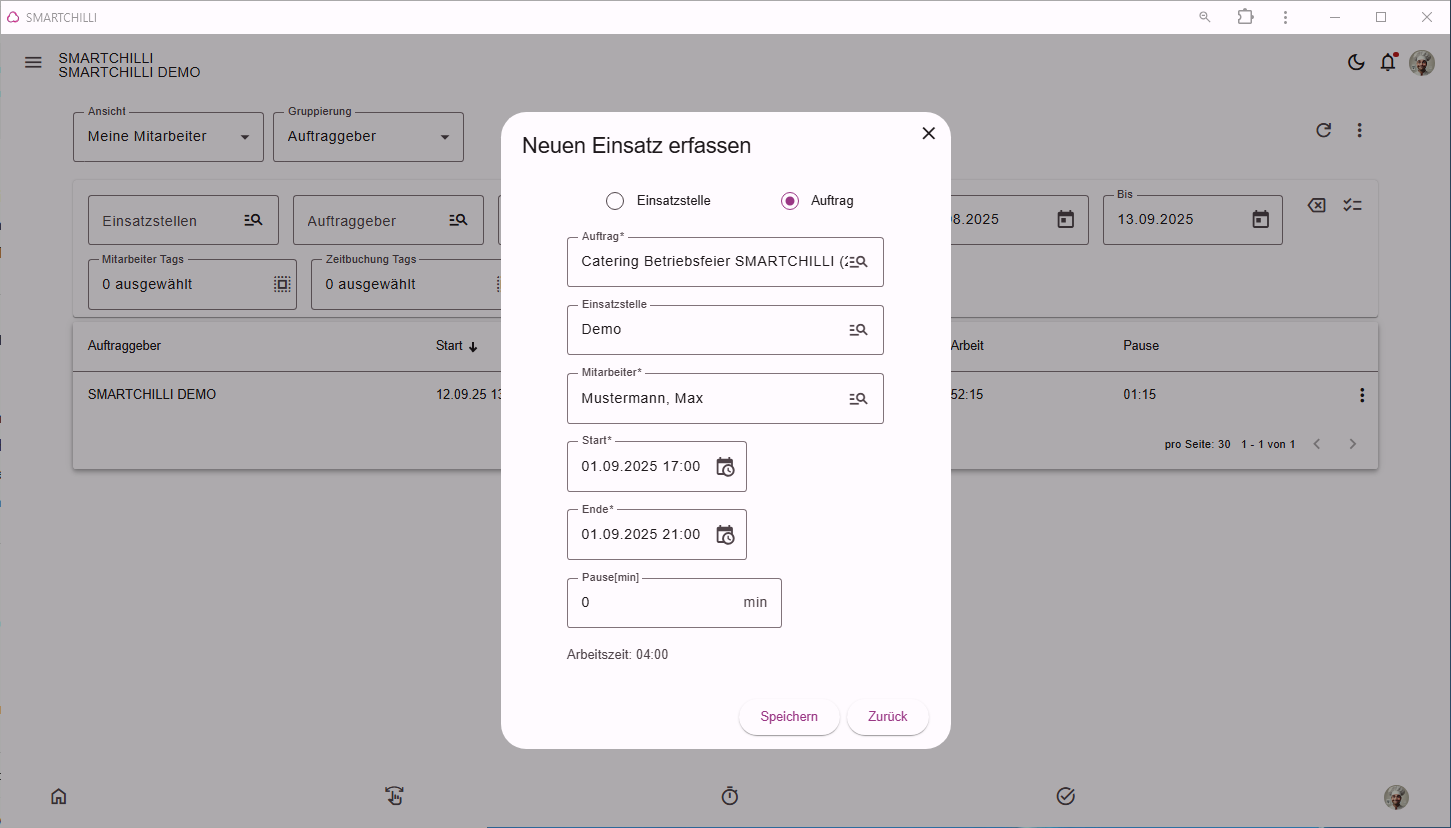Open Mitarbeiter search lookup icon
The image size is (1451, 828).
pos(858,398)
